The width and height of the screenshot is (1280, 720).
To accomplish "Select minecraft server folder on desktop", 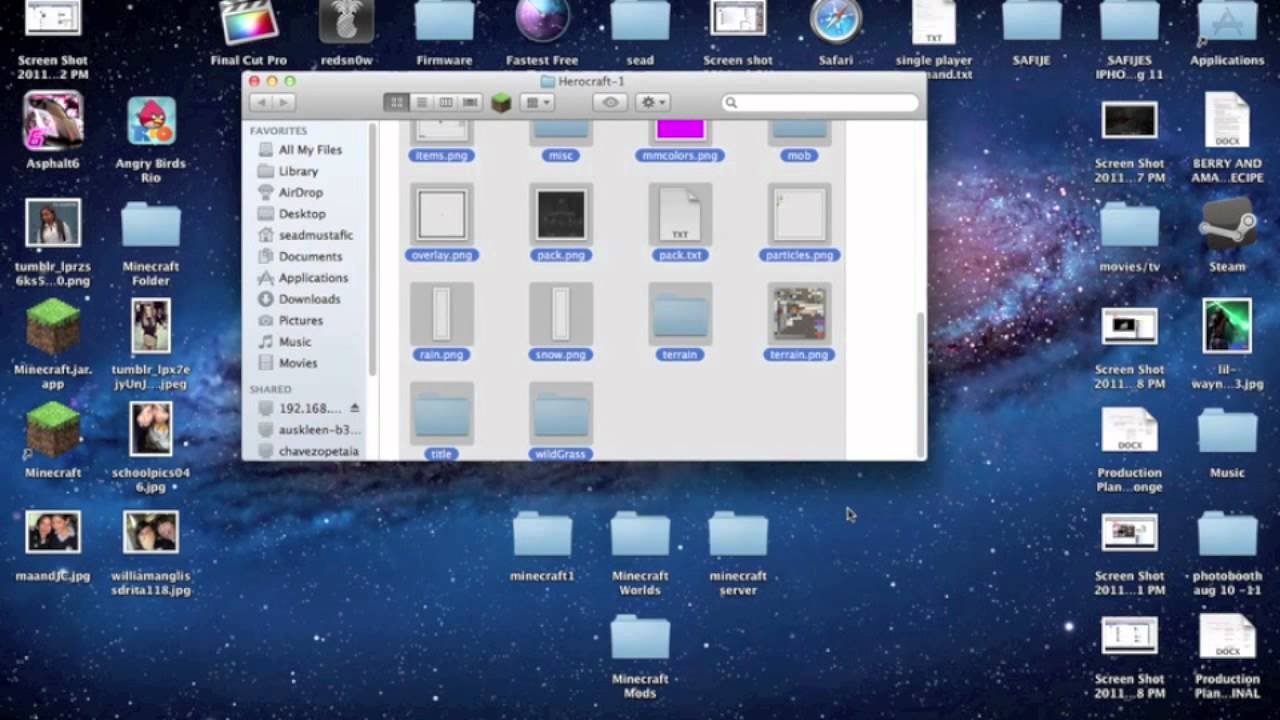I will [x=738, y=535].
